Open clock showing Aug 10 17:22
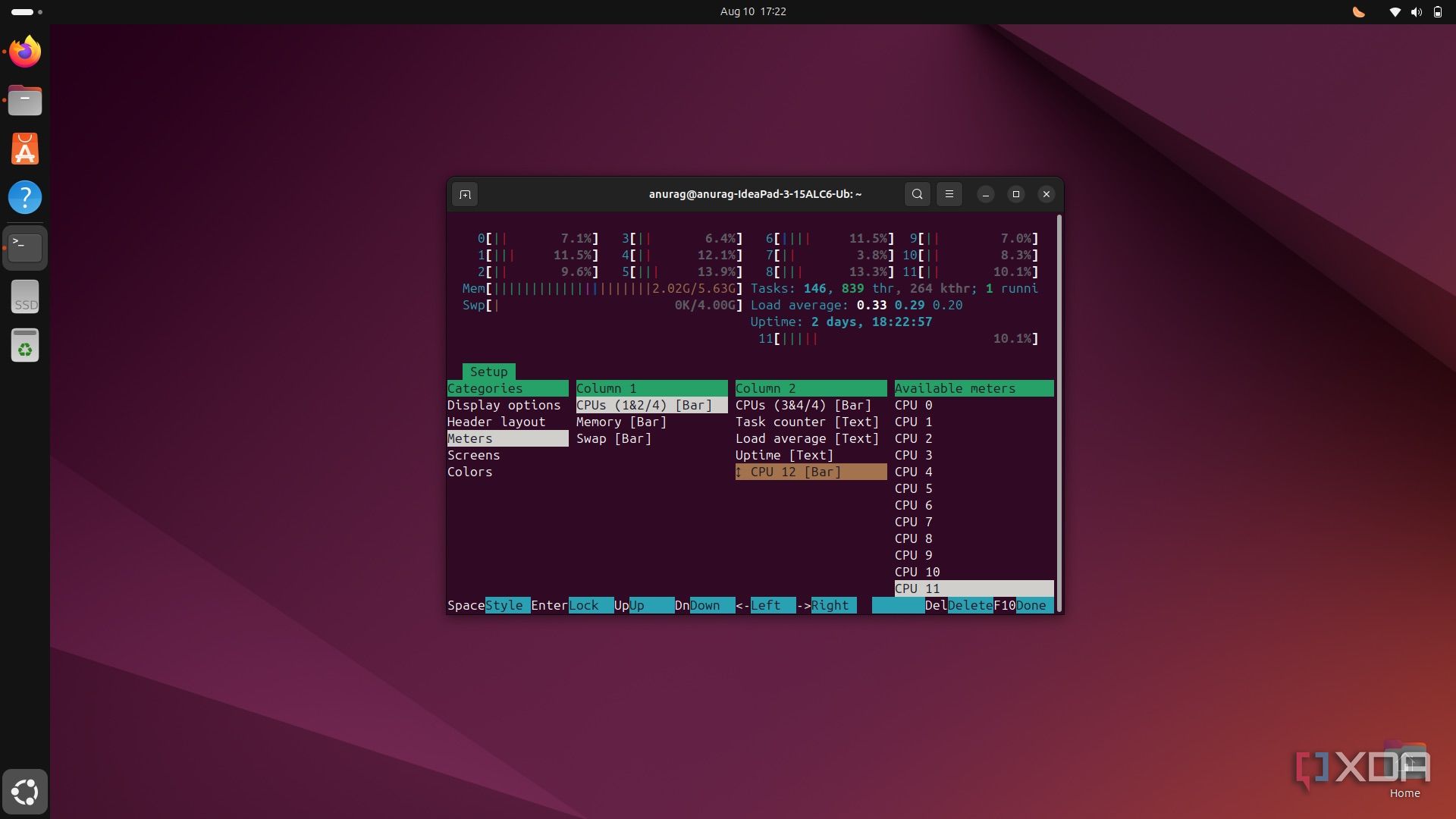Viewport: 1456px width, 819px height. pyautogui.click(x=753, y=11)
